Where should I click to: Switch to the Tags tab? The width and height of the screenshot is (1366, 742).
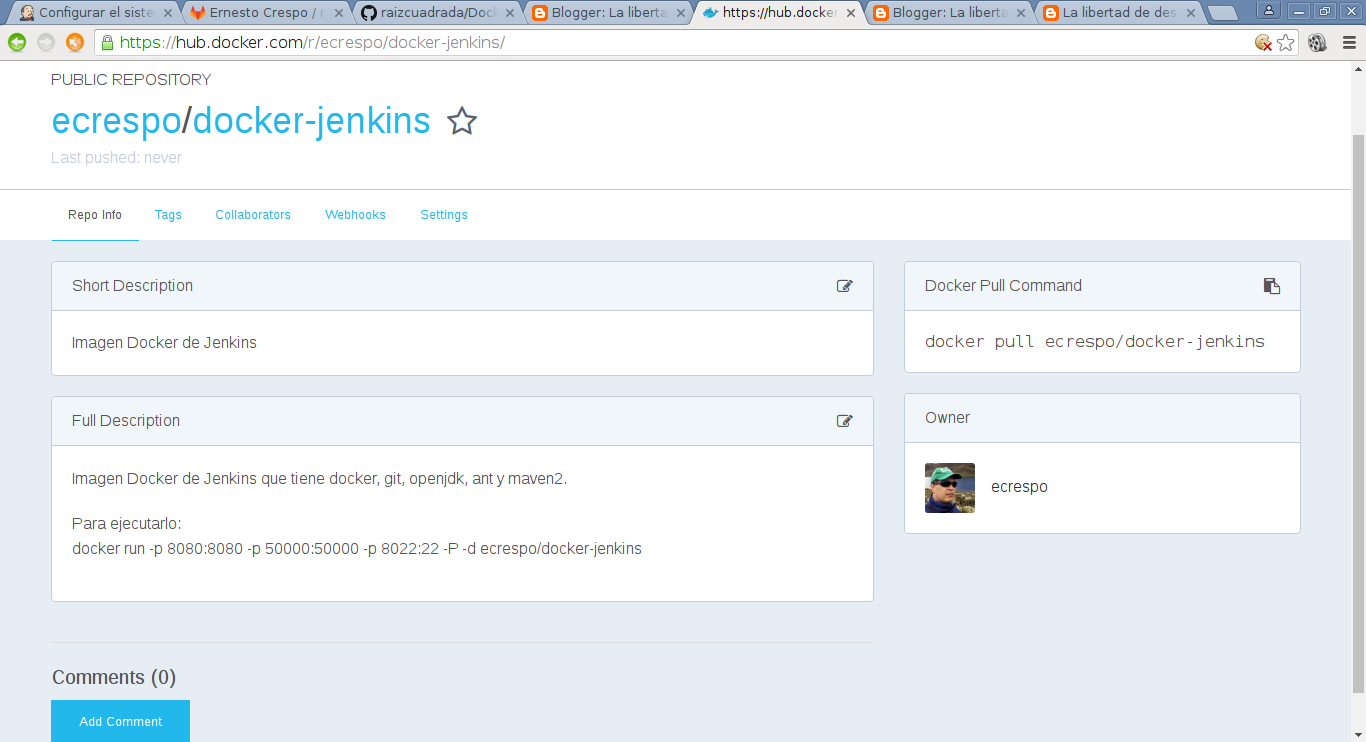[x=168, y=215]
